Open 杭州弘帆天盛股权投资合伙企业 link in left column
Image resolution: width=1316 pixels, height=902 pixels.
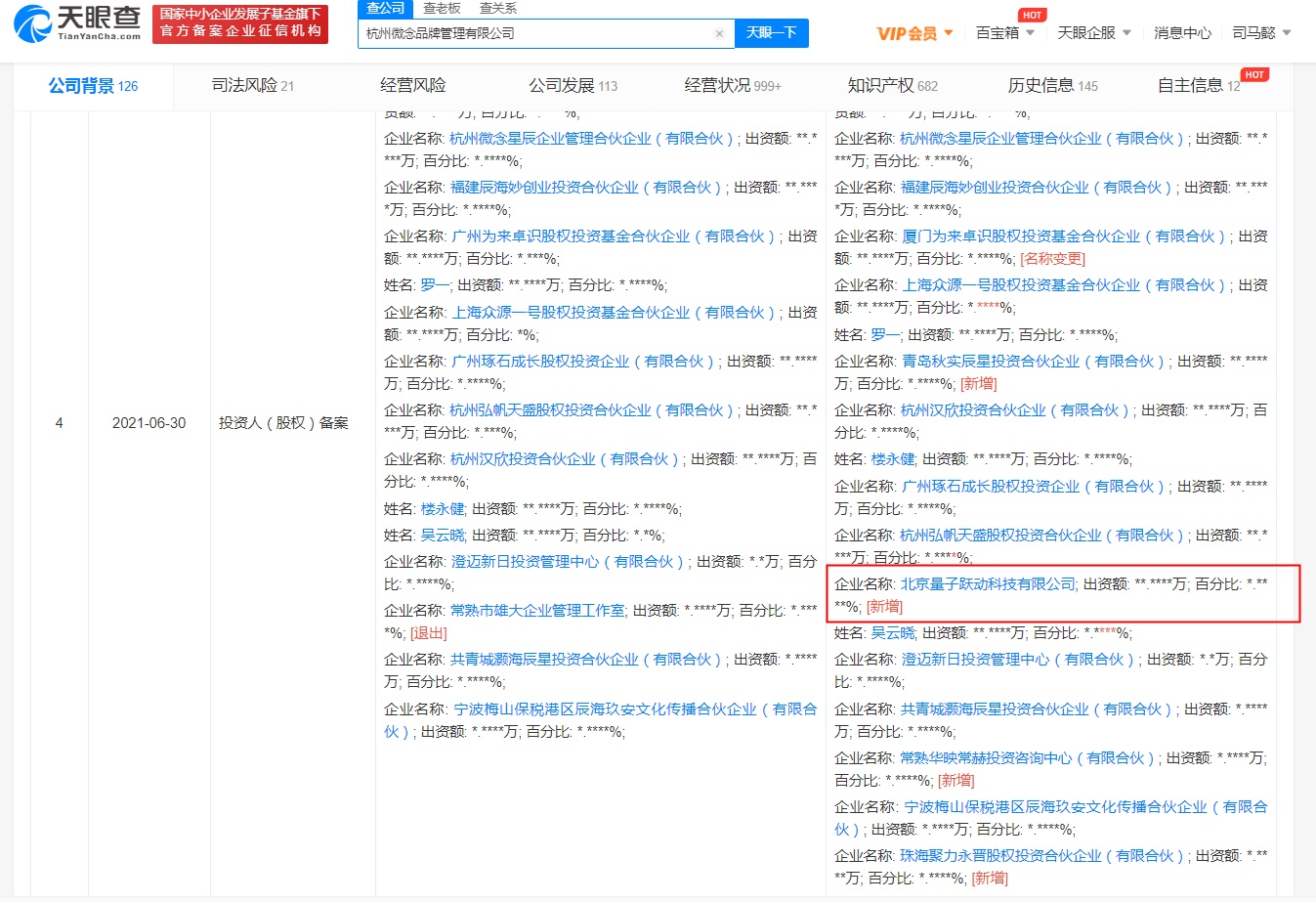pos(593,410)
